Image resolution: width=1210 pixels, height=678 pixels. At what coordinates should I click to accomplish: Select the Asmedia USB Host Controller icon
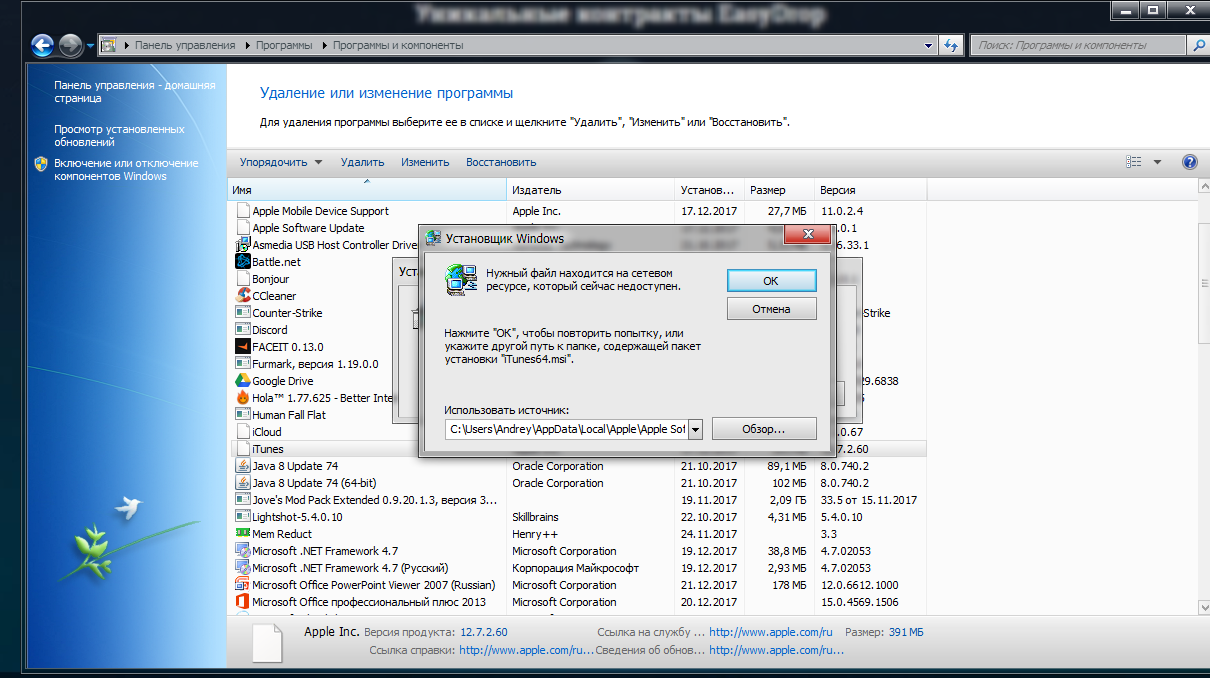(x=242, y=245)
